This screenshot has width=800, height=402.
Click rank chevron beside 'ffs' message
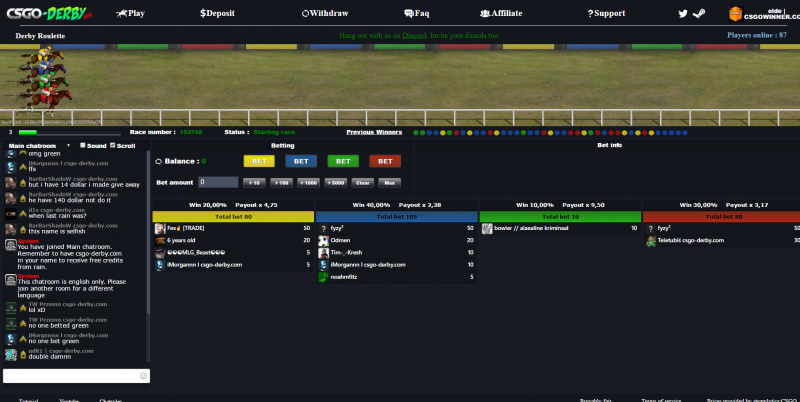click(x=23, y=167)
